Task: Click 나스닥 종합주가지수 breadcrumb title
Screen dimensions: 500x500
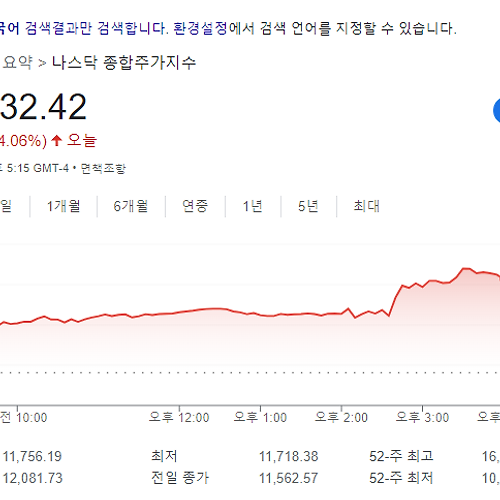Action: 124,62
